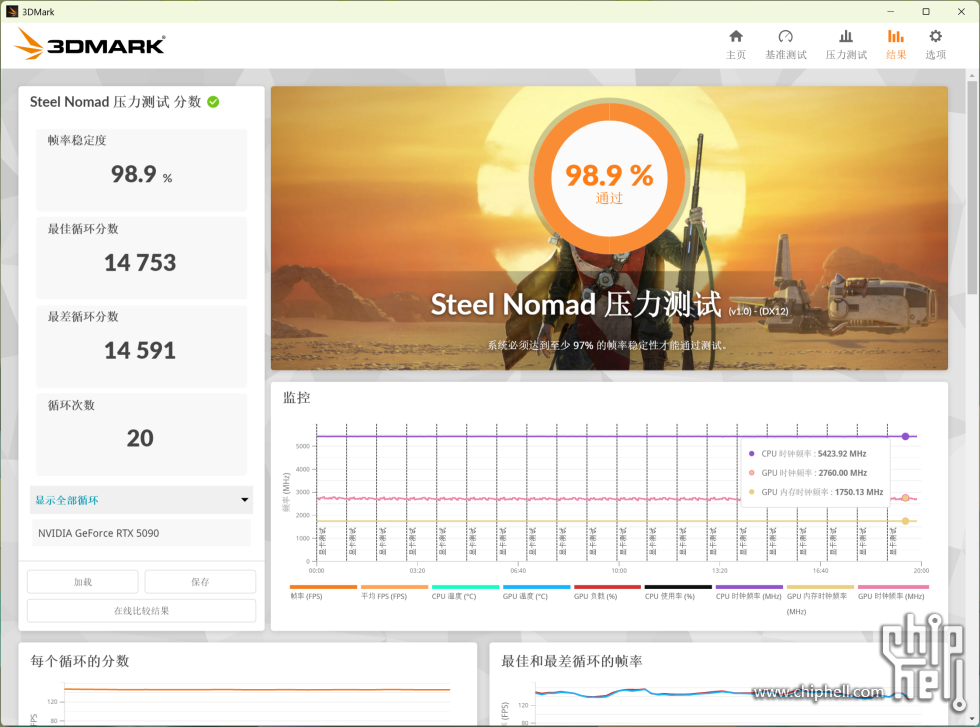The width and height of the screenshot is (980, 727).
Task: Click the purple CPU clock data point
Action: tap(905, 436)
